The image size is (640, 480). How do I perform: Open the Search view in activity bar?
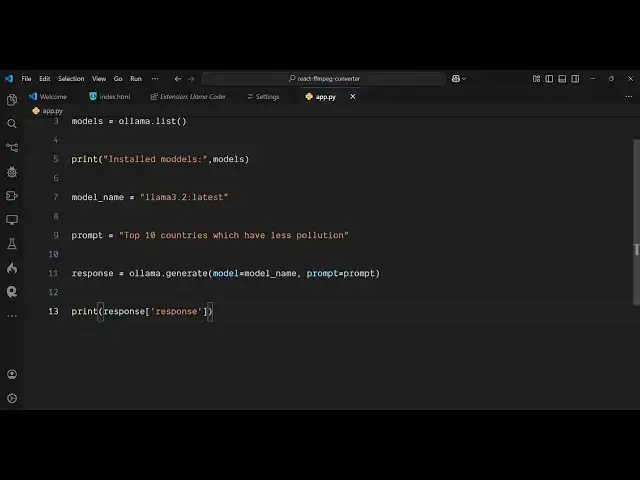tap(12, 124)
